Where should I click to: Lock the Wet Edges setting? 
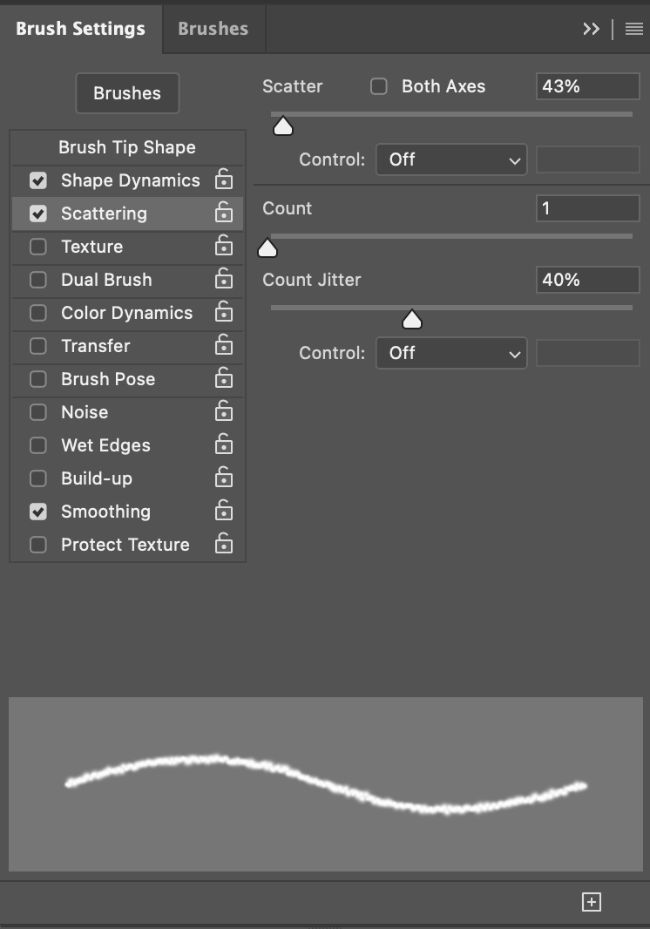click(x=224, y=445)
